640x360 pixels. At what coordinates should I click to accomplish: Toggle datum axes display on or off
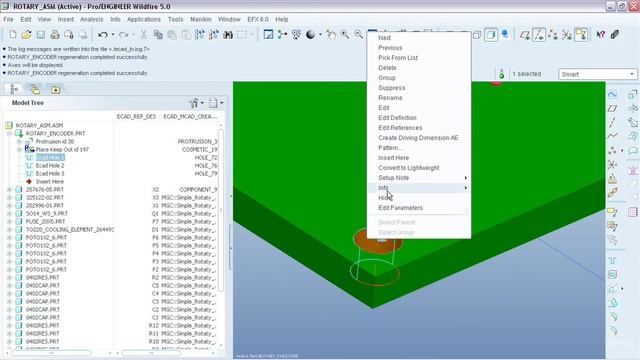[x=539, y=35]
